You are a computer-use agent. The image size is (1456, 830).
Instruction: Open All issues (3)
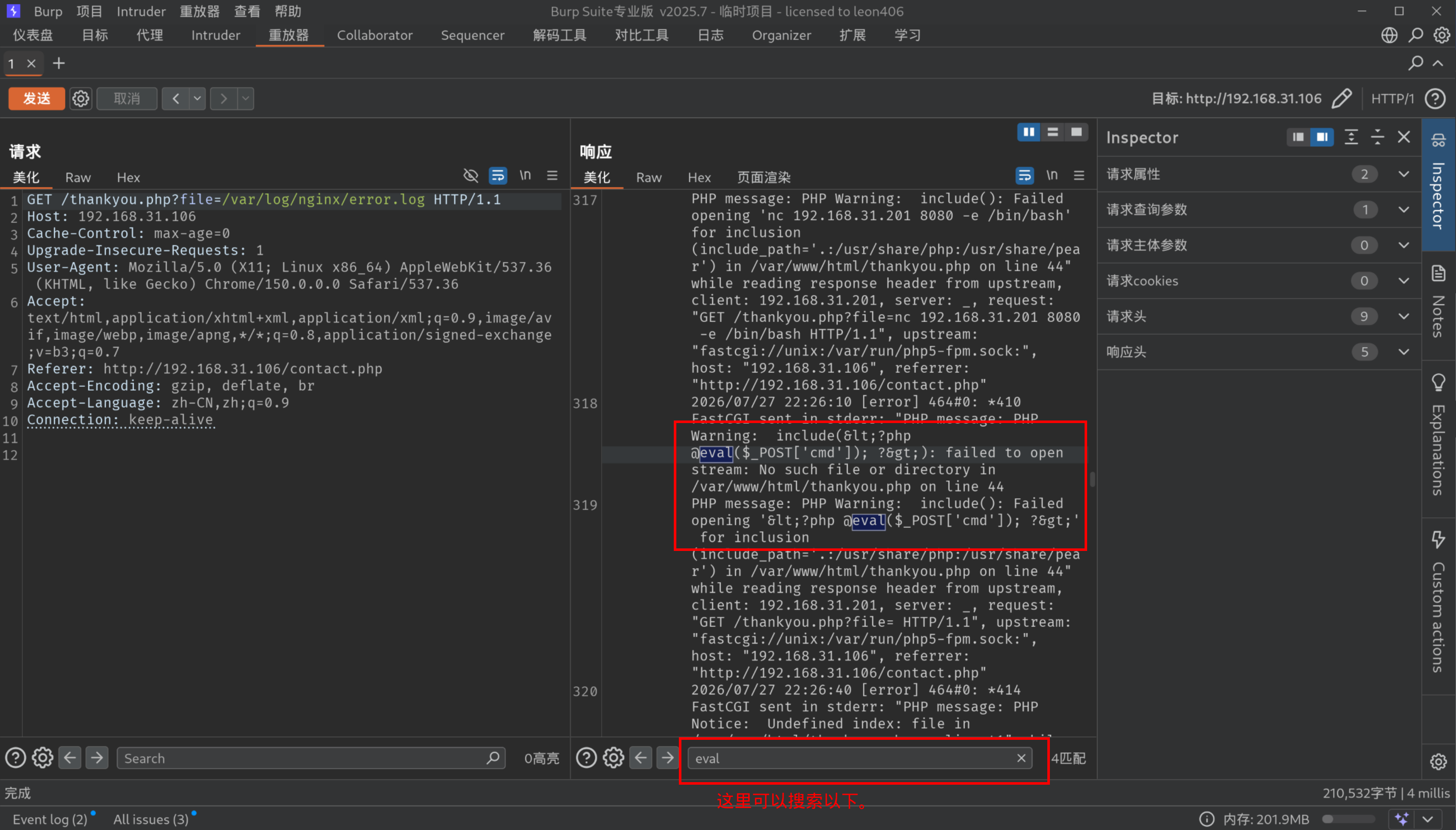(151, 819)
